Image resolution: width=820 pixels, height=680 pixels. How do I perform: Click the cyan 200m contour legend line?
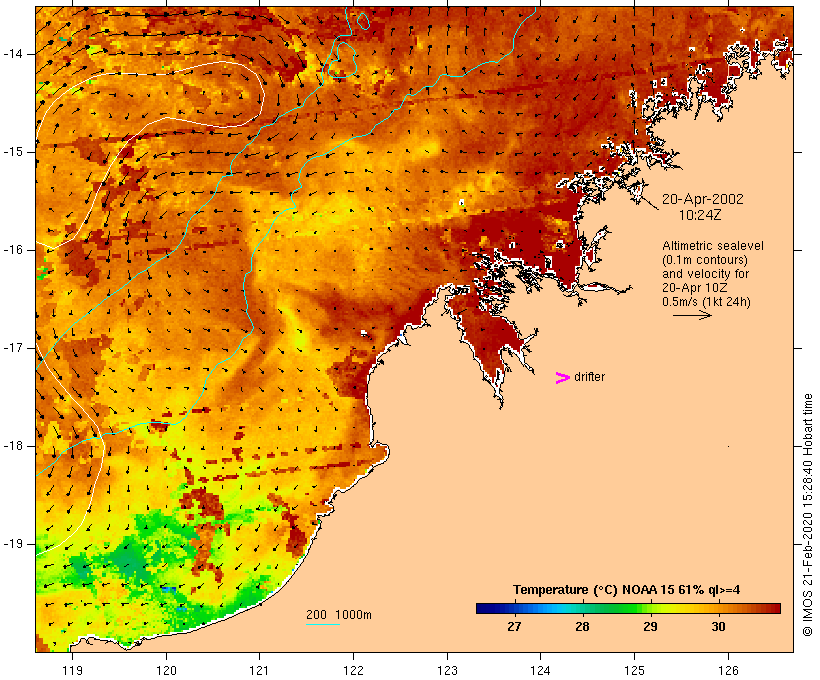point(323,624)
